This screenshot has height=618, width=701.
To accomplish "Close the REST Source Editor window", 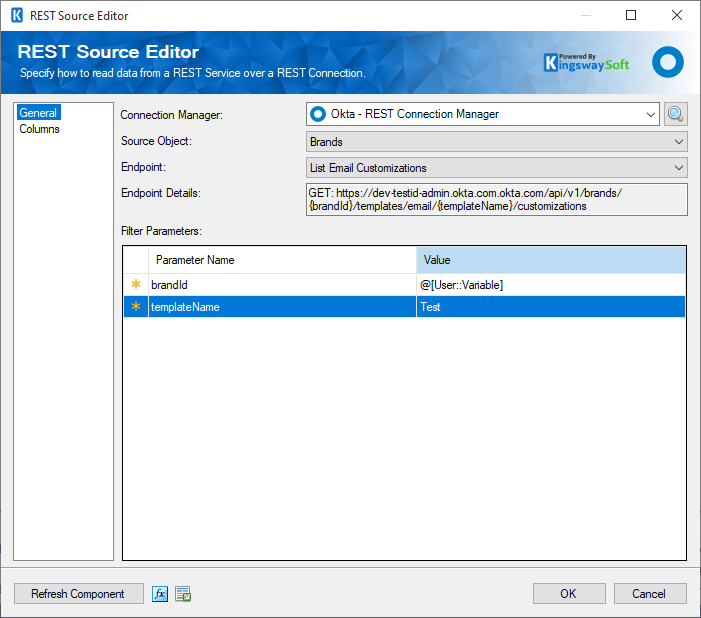I will [676, 15].
